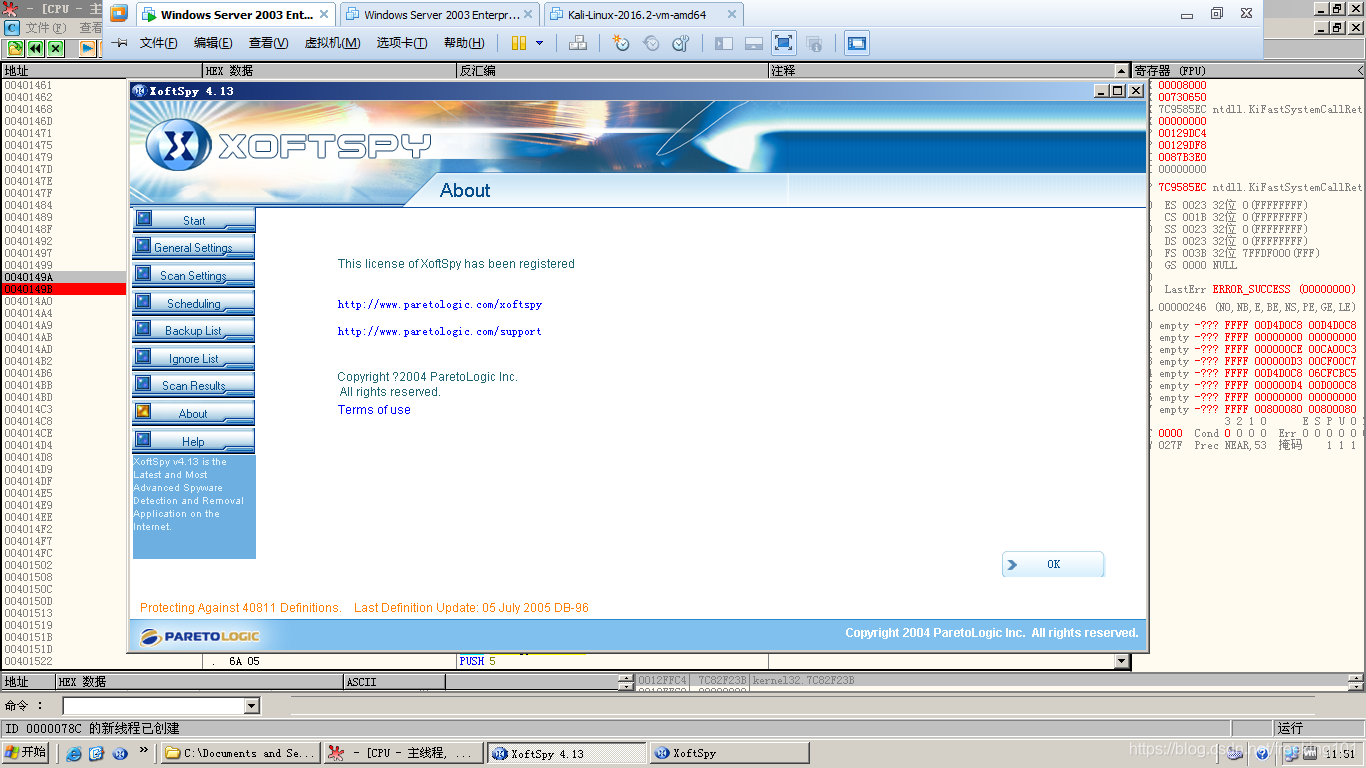The image size is (1366, 768).
Task: Switch to first Windows Server 2003 tab
Action: click(235, 15)
